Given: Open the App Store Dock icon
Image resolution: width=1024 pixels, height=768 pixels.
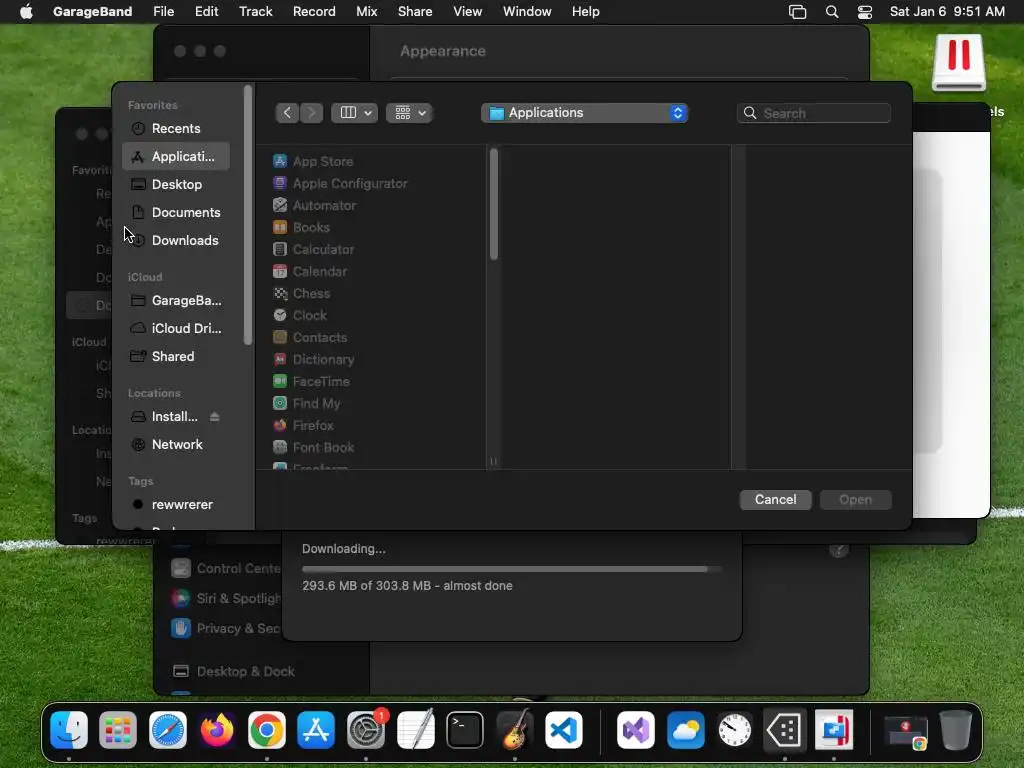Looking at the screenshot, I should tap(316, 729).
